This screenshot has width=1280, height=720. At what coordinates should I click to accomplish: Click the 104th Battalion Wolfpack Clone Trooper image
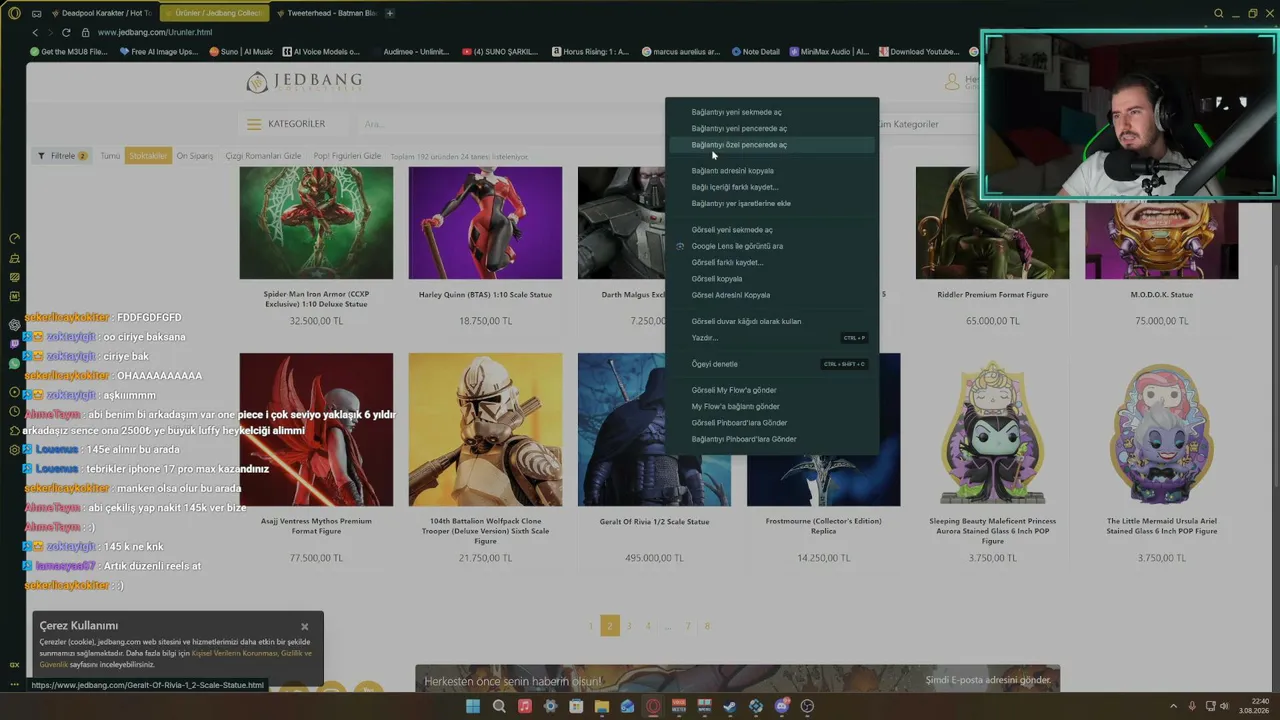(485, 430)
